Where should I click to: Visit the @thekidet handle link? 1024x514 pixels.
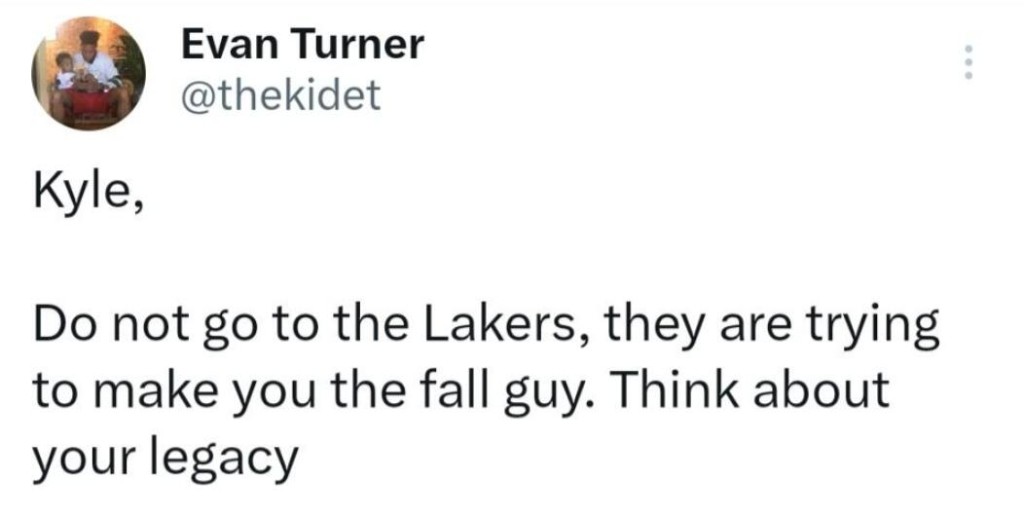[x=281, y=95]
